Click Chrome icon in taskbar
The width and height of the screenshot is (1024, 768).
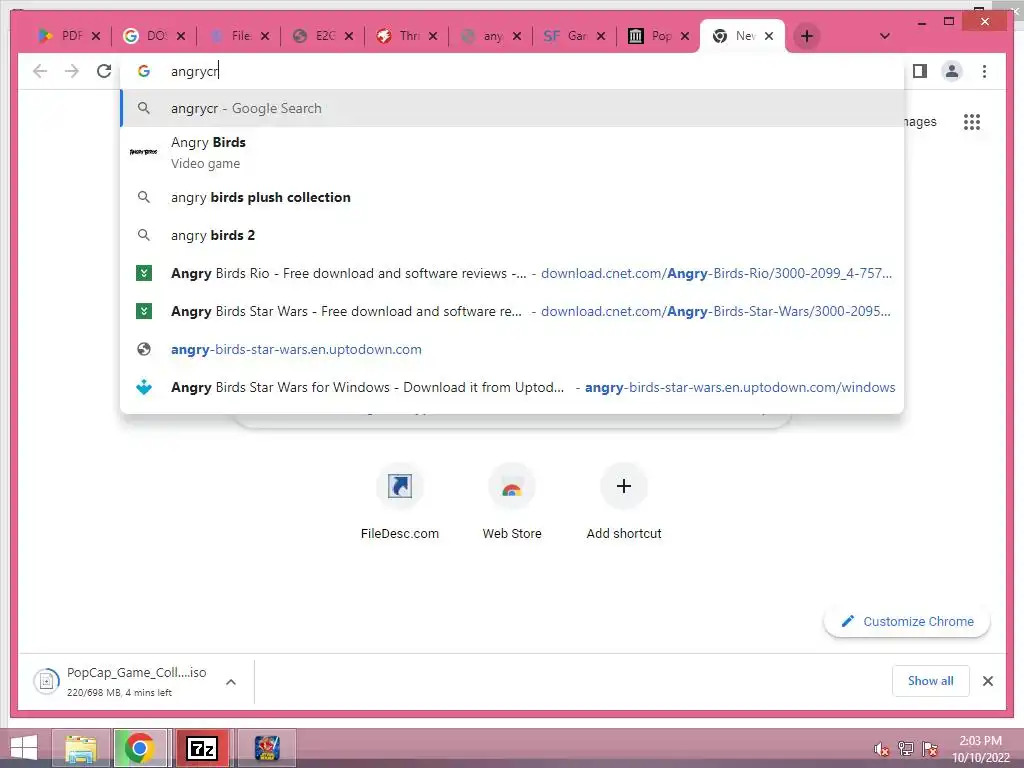point(139,748)
